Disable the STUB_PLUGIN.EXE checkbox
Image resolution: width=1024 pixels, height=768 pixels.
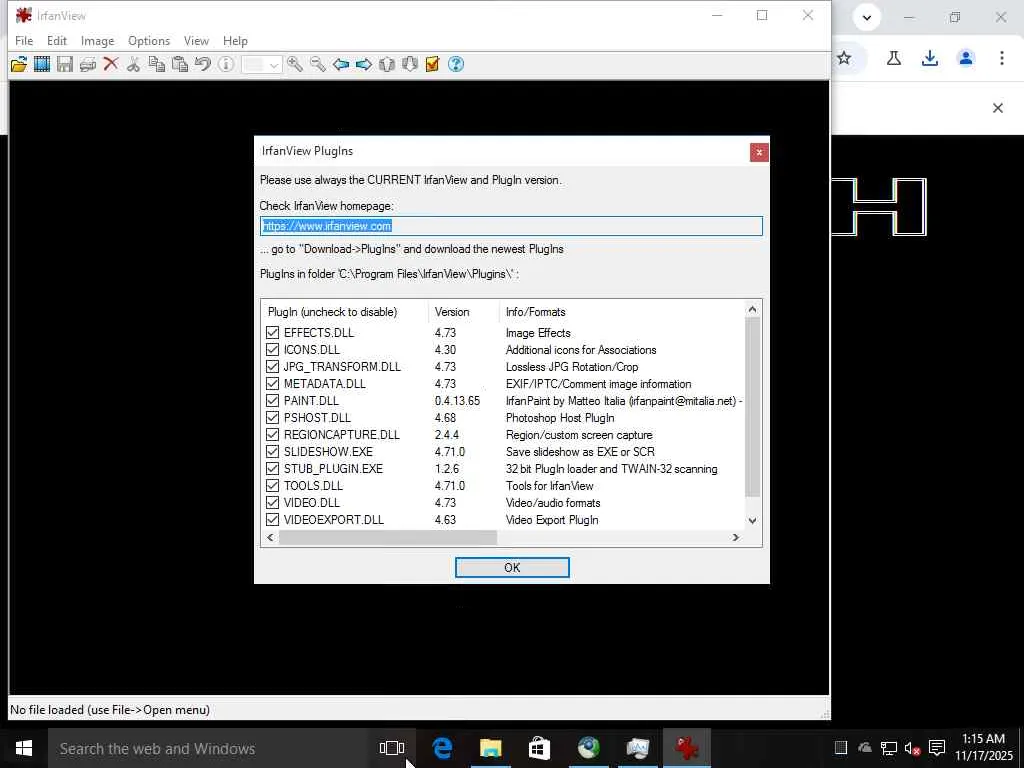pos(272,468)
